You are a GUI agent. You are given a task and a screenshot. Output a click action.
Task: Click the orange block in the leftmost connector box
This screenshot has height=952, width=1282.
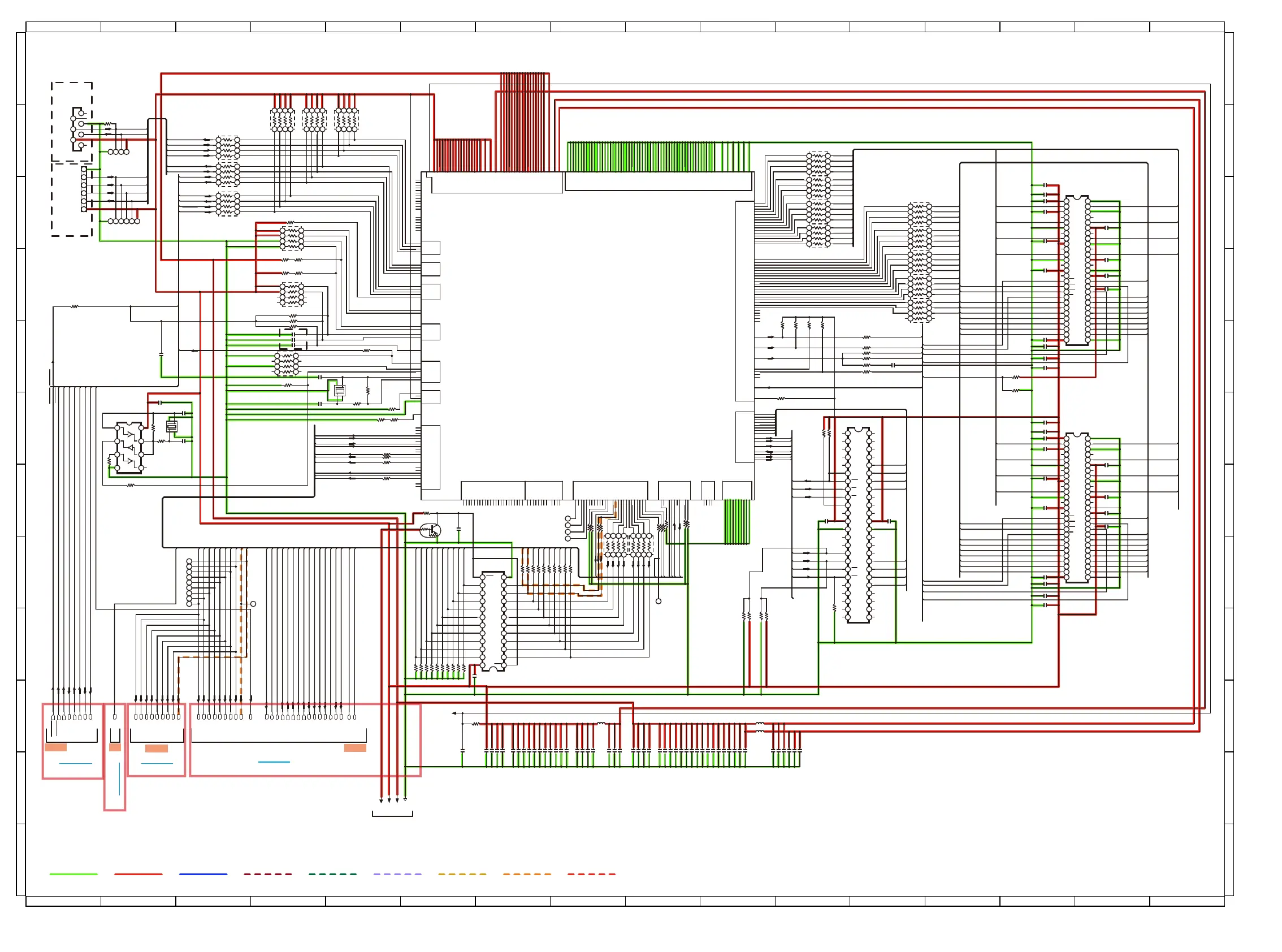(56, 747)
